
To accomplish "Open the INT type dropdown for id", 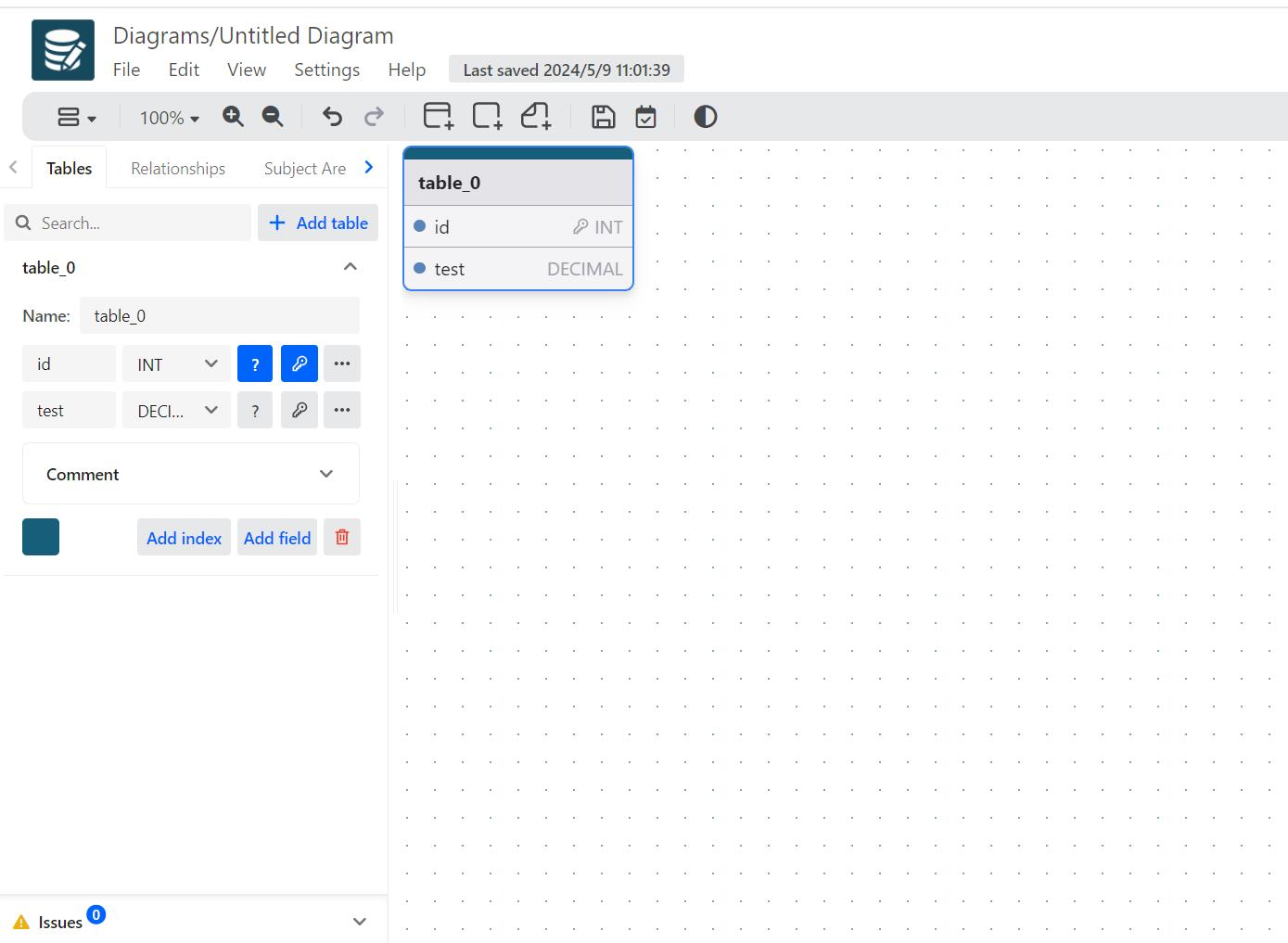I will pyautogui.click(x=176, y=363).
